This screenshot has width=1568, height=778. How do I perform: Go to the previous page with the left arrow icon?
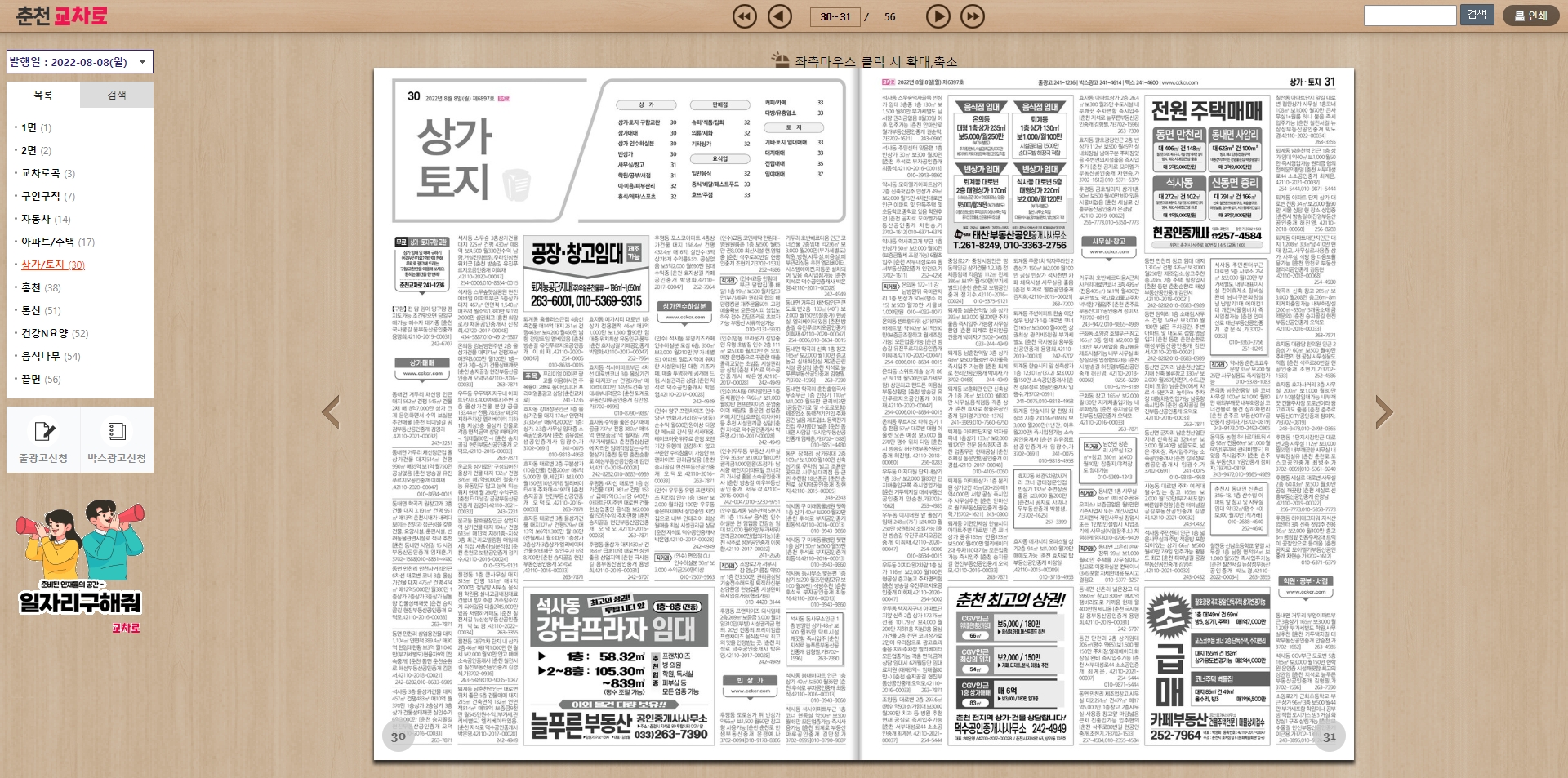click(779, 16)
